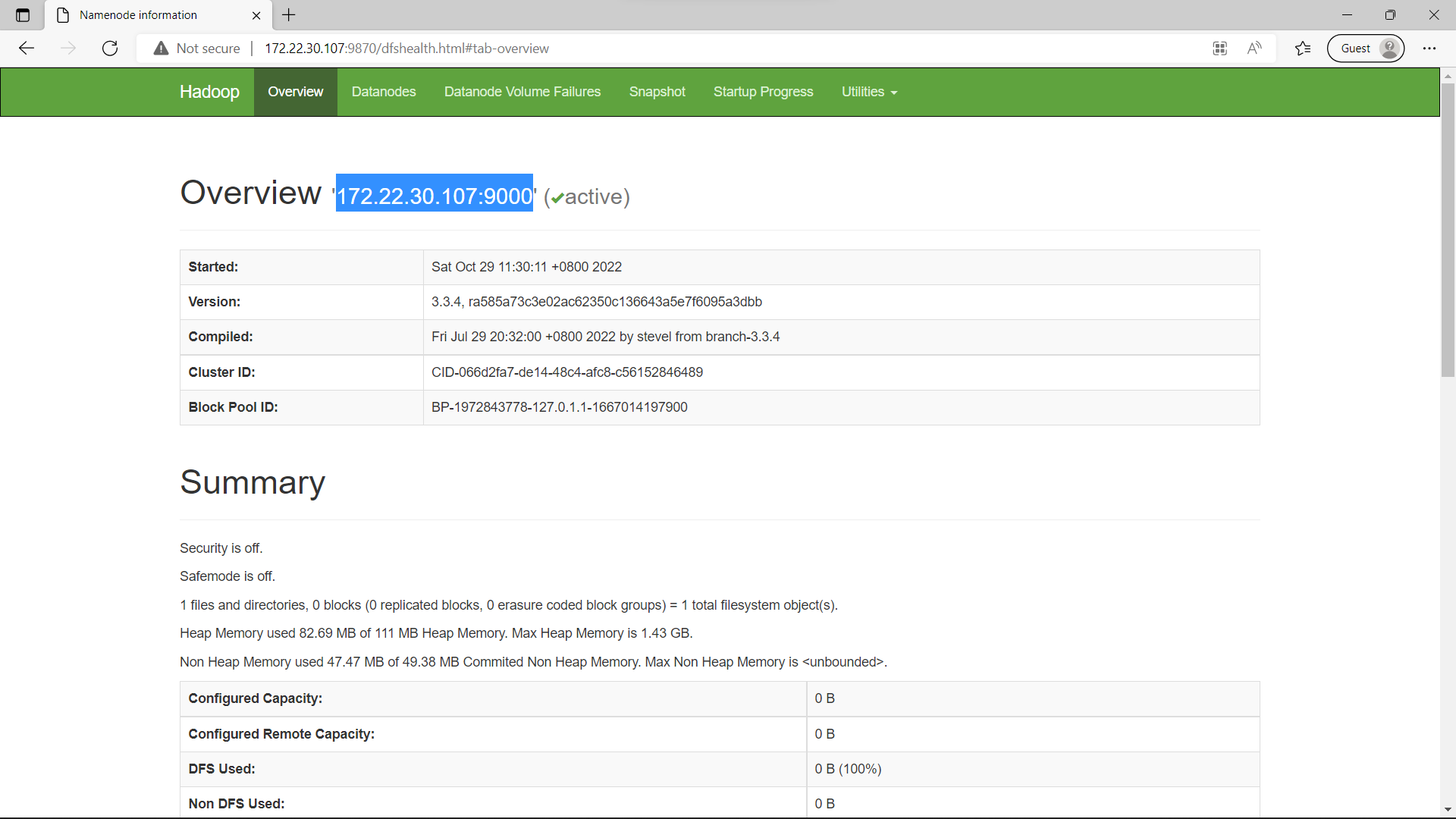Click the Read aloud icon
This screenshot has width=1456, height=819.
(1254, 48)
